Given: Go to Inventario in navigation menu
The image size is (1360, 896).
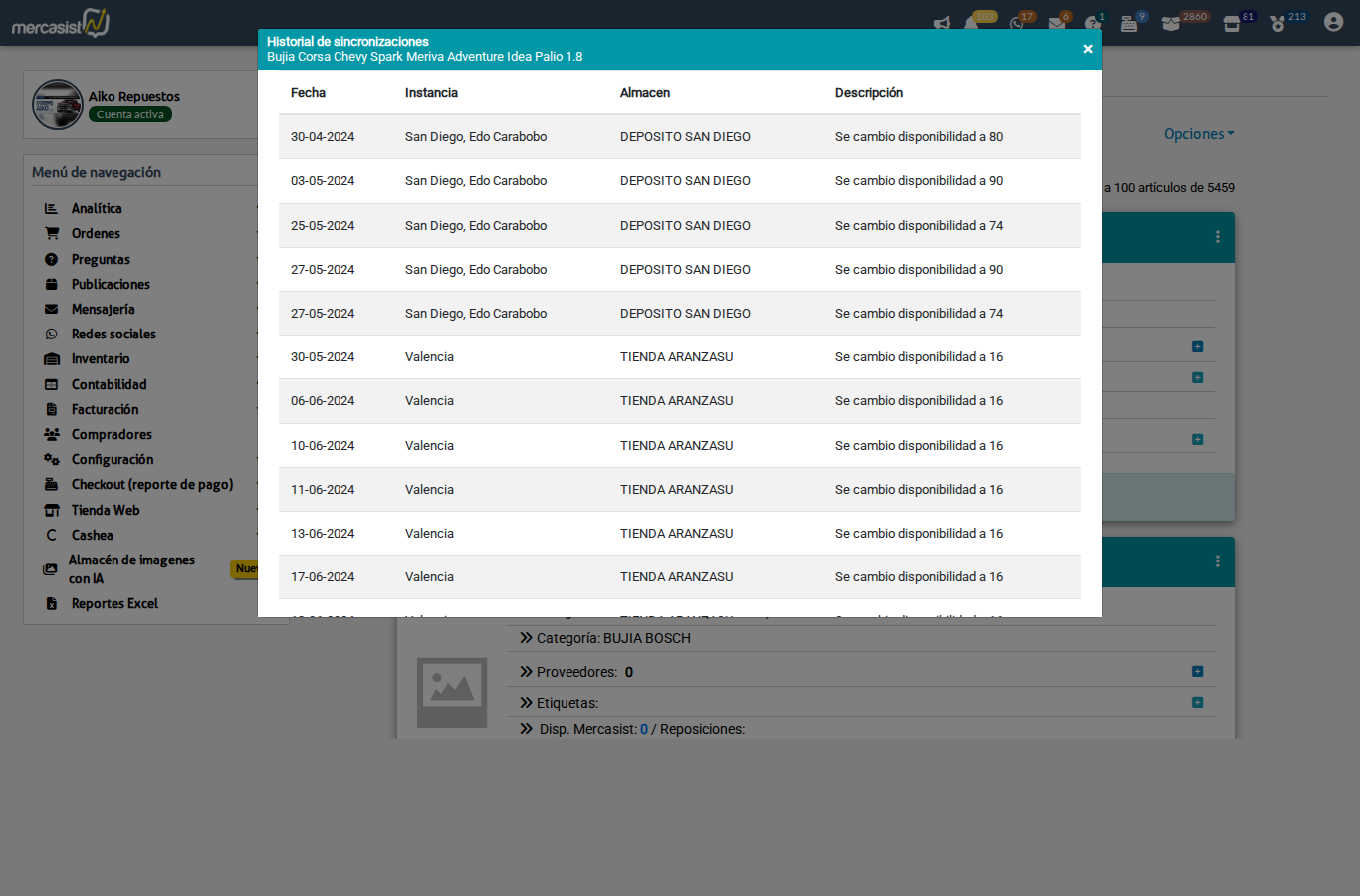Looking at the screenshot, I should [x=101, y=358].
